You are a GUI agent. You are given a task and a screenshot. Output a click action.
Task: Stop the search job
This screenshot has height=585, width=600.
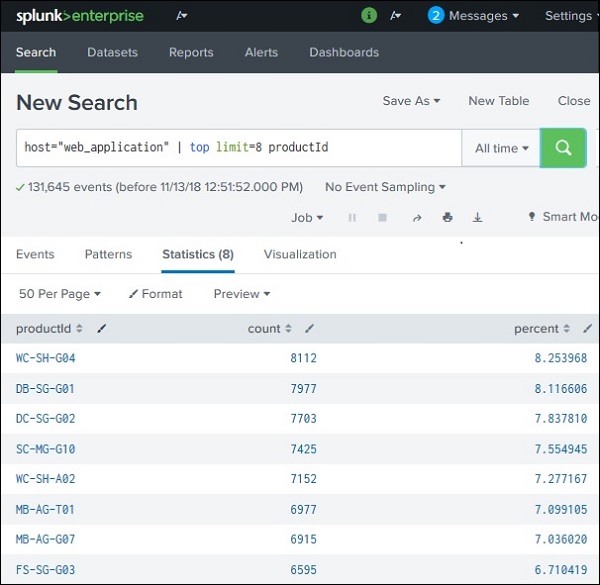coord(382,217)
